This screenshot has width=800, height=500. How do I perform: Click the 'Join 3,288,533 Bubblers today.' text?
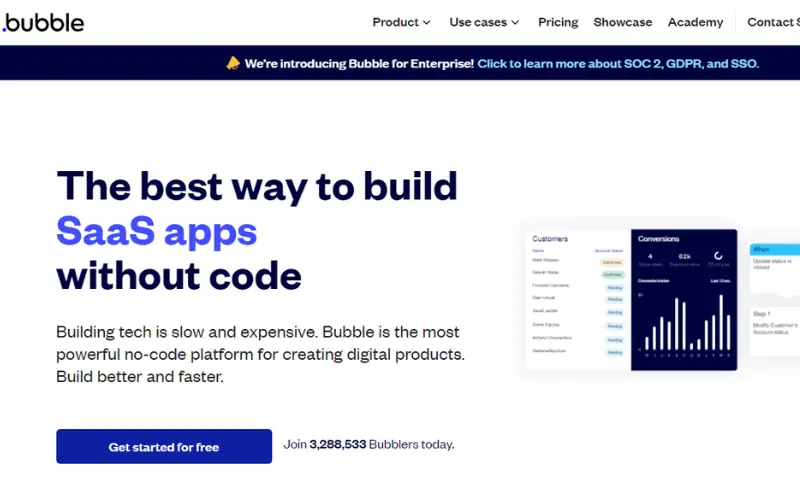(x=368, y=444)
